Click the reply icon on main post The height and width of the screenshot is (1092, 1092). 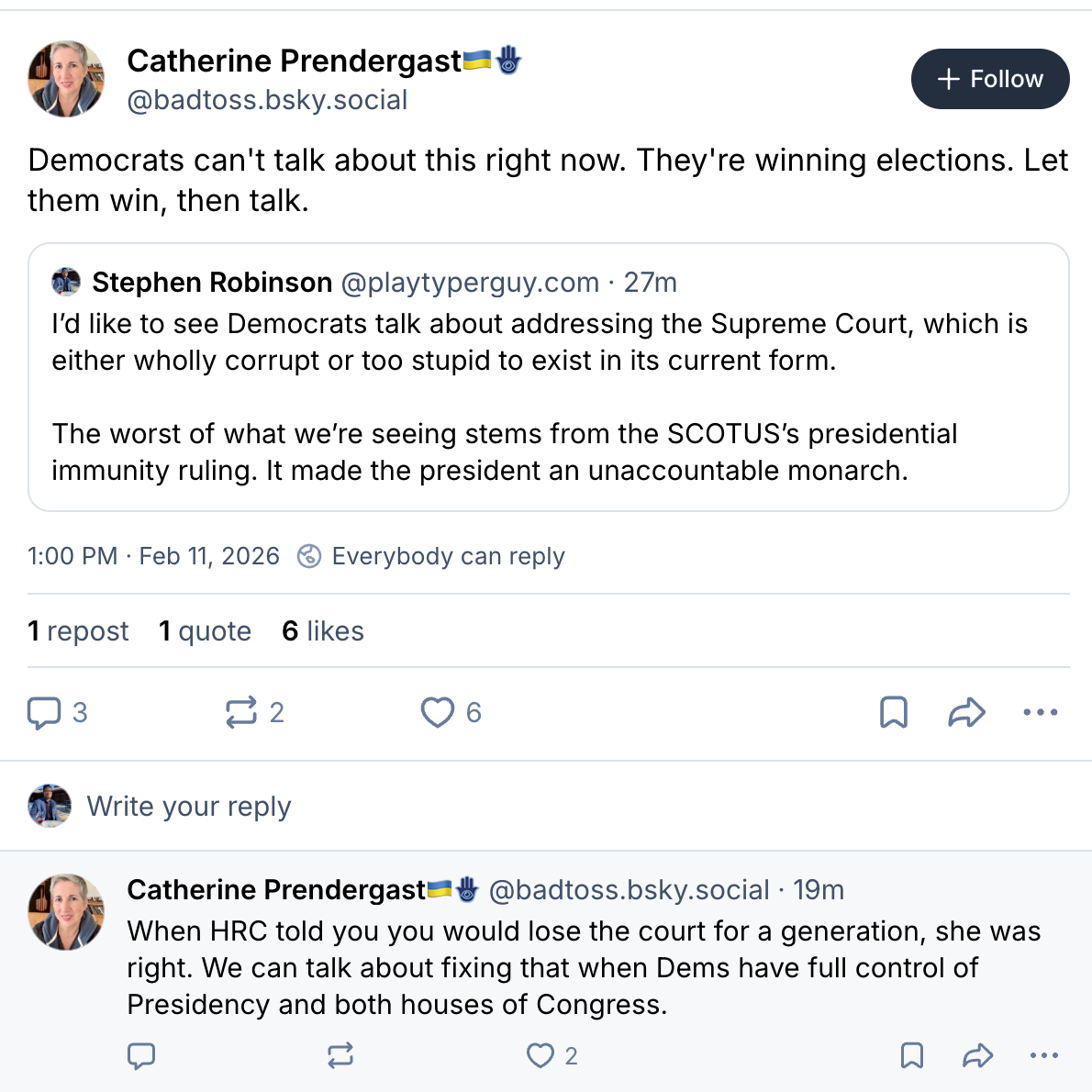point(44,712)
